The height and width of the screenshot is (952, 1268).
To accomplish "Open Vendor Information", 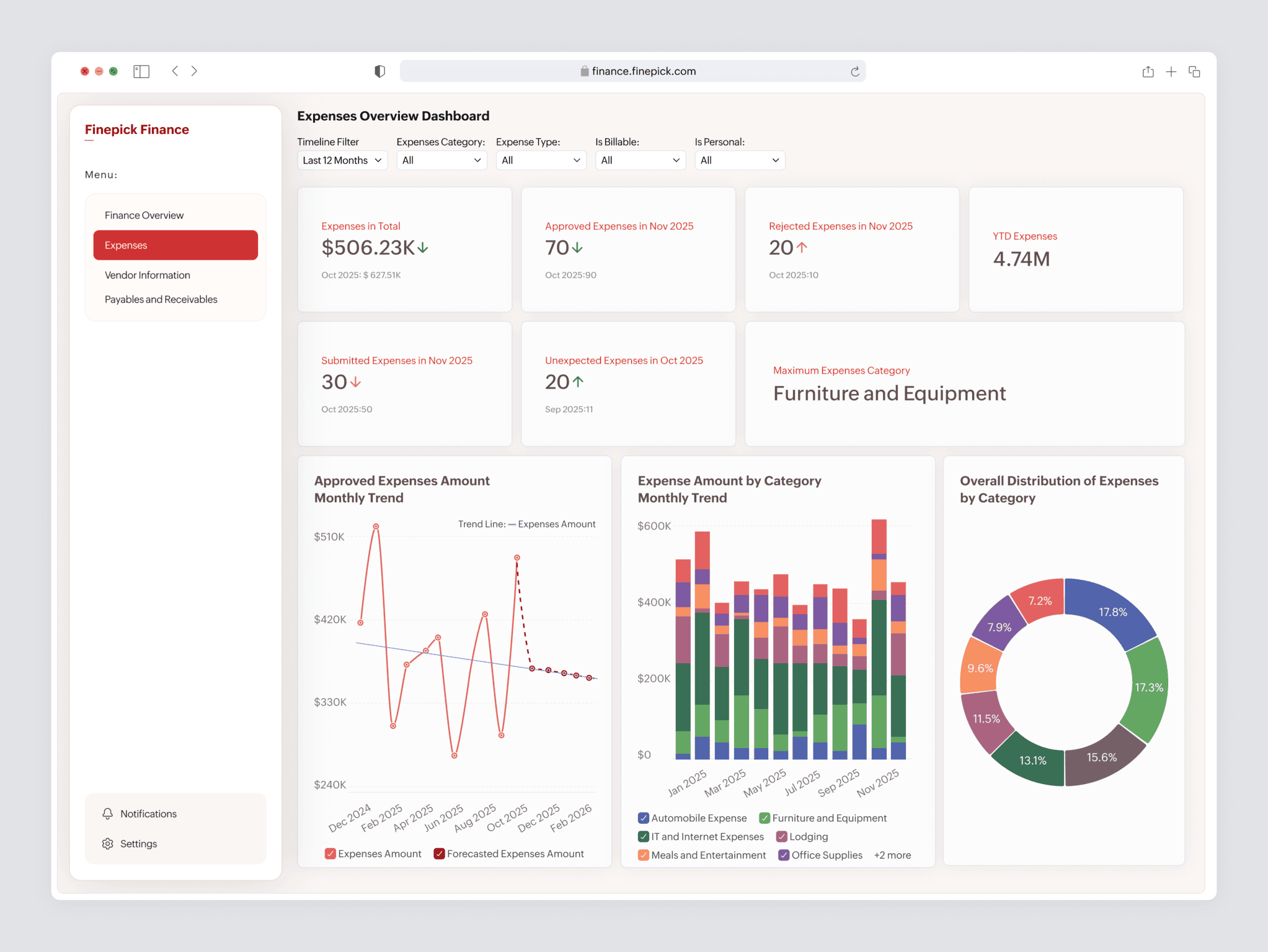I will tap(147, 275).
